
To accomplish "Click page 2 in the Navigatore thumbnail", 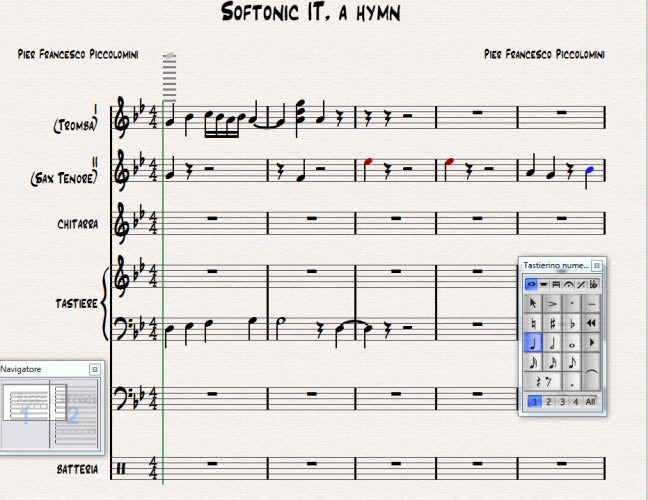I will click(x=74, y=415).
